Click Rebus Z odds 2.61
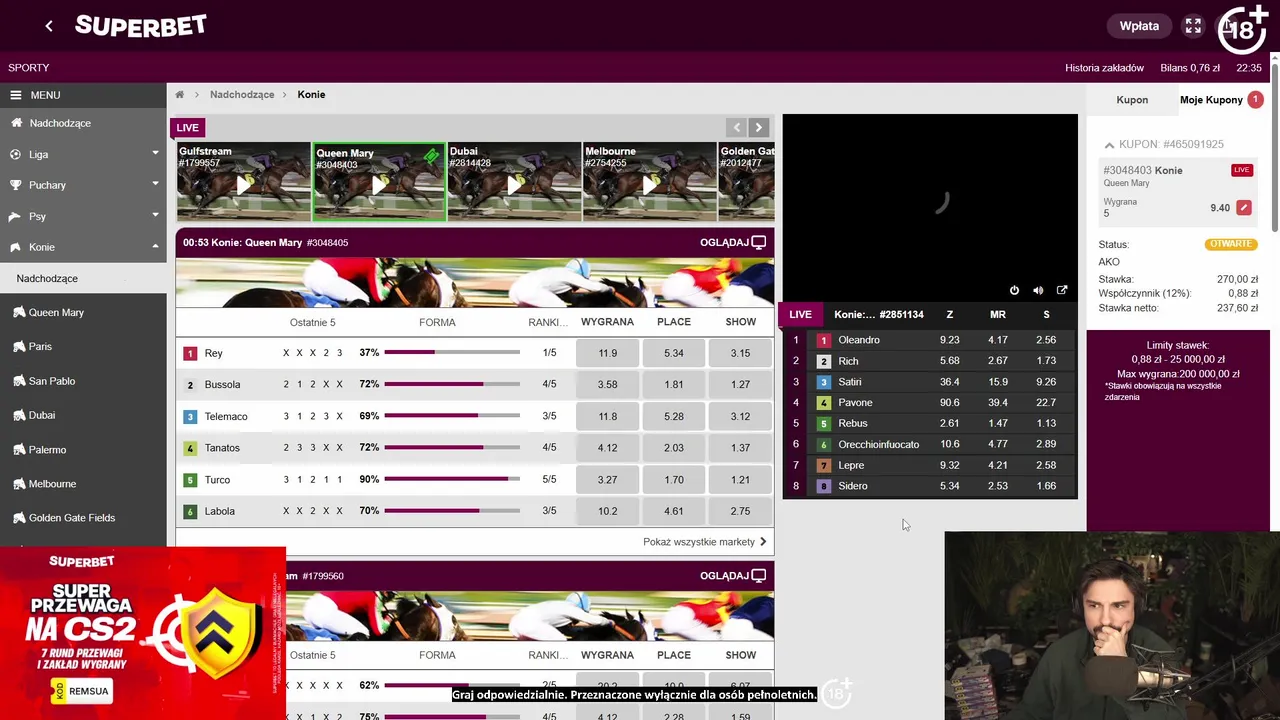The width and height of the screenshot is (1280, 720). (949, 423)
